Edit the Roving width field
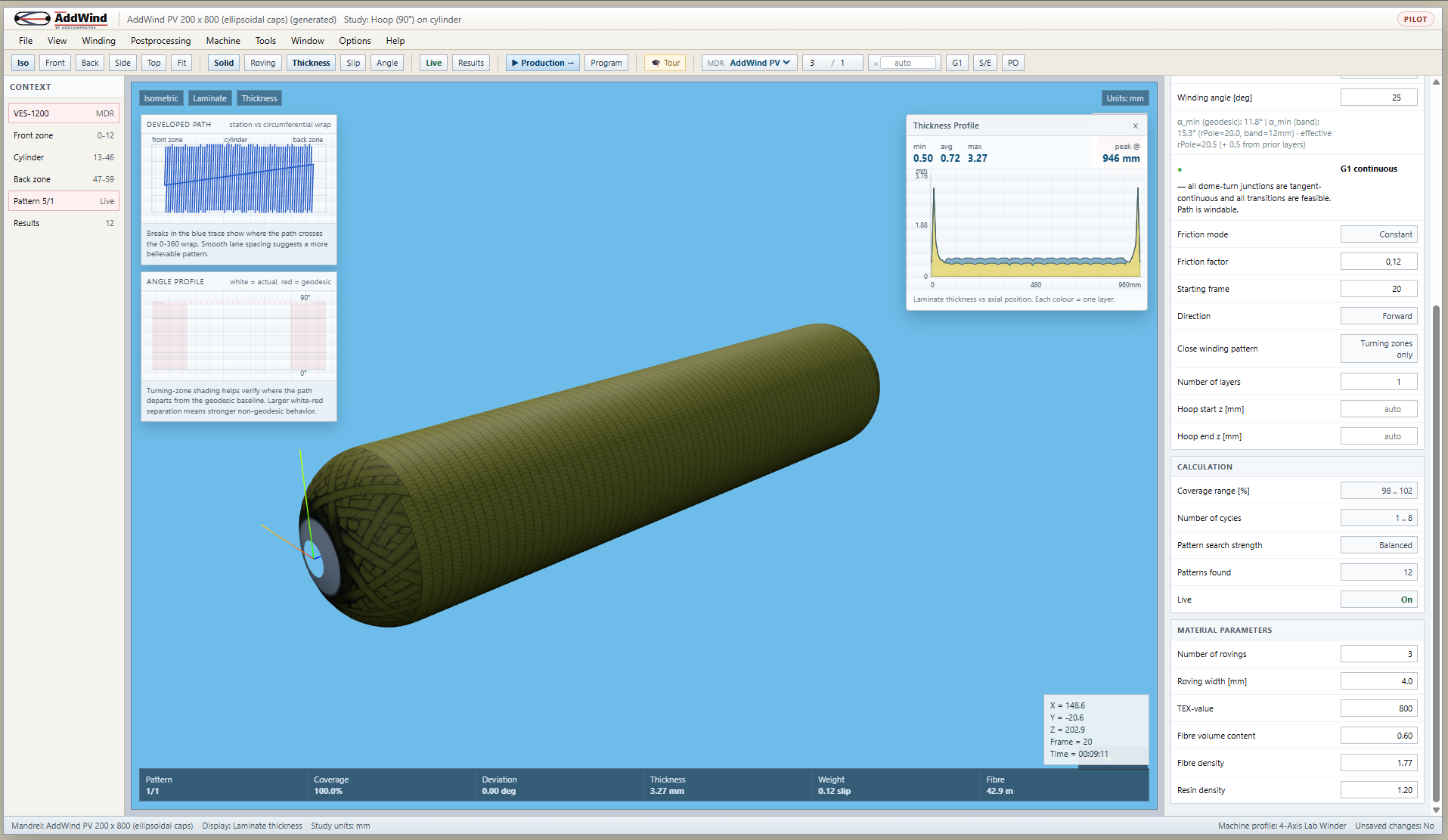The height and width of the screenshot is (840, 1448). [x=1378, y=681]
